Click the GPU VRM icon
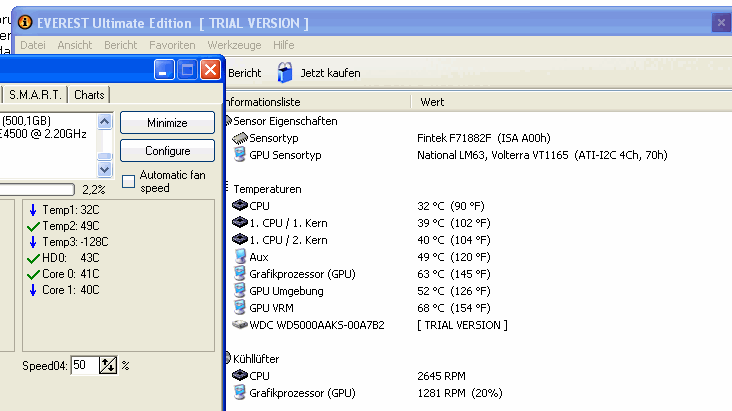The height and width of the screenshot is (411, 732). [x=240, y=307]
